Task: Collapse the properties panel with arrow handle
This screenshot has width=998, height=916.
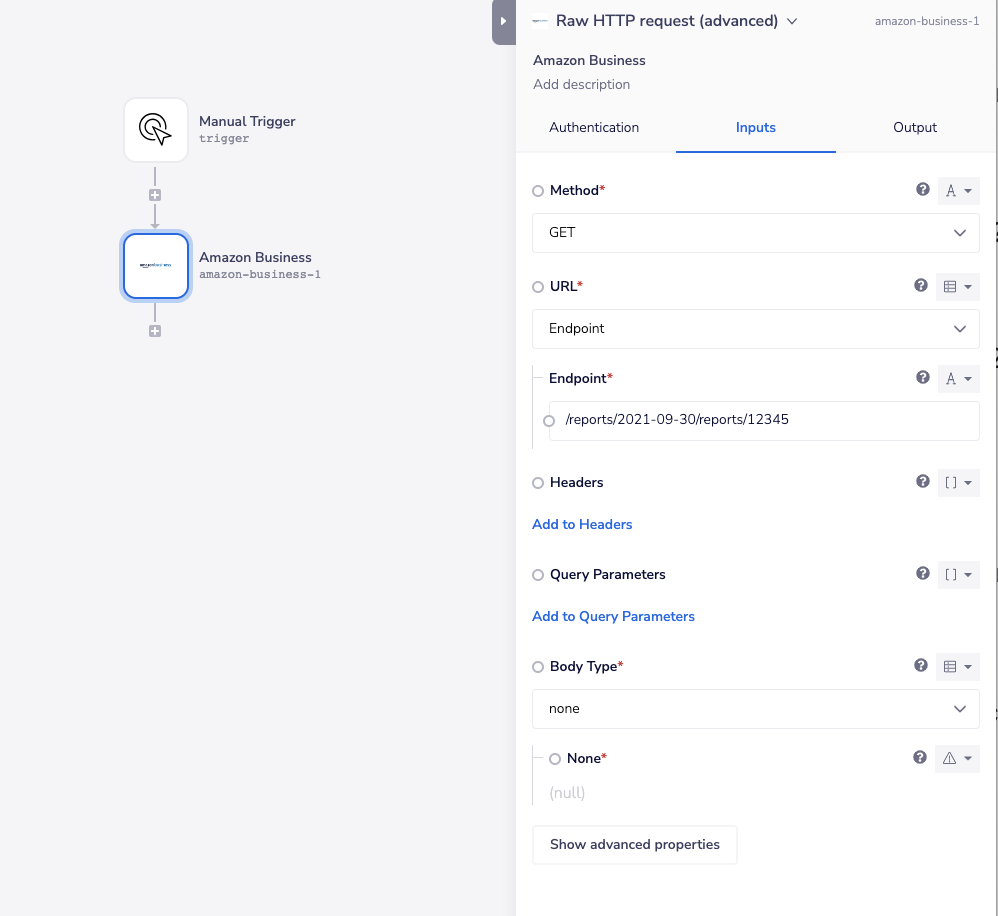Action: click(x=503, y=21)
